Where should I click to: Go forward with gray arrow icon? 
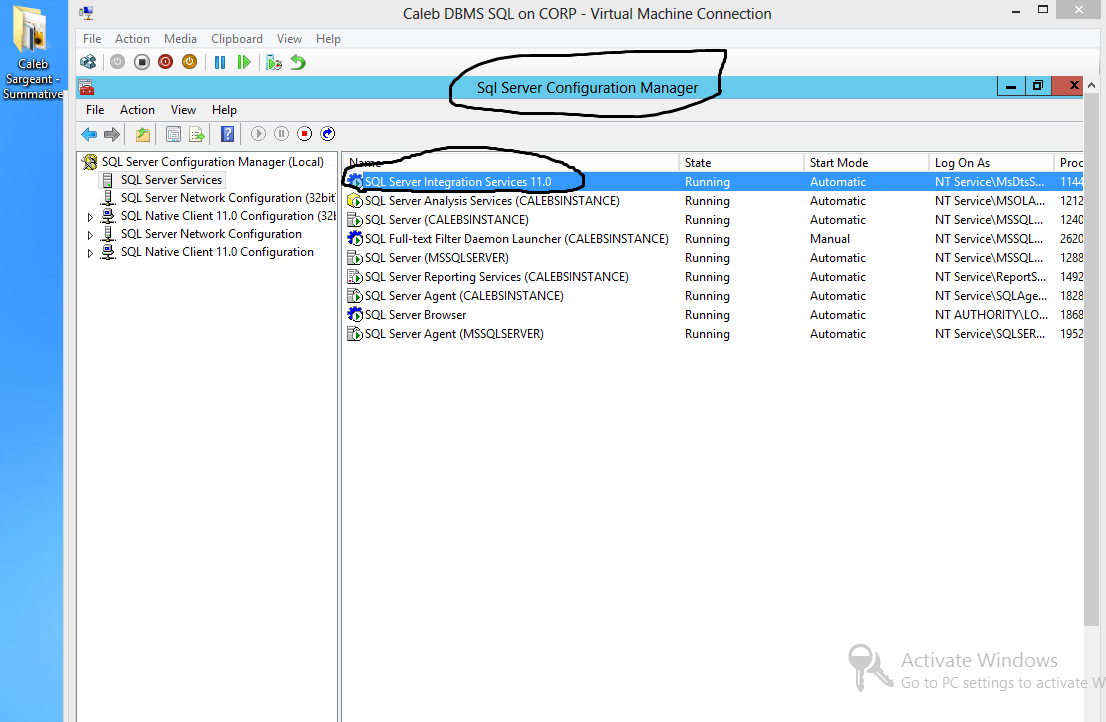tap(111, 134)
